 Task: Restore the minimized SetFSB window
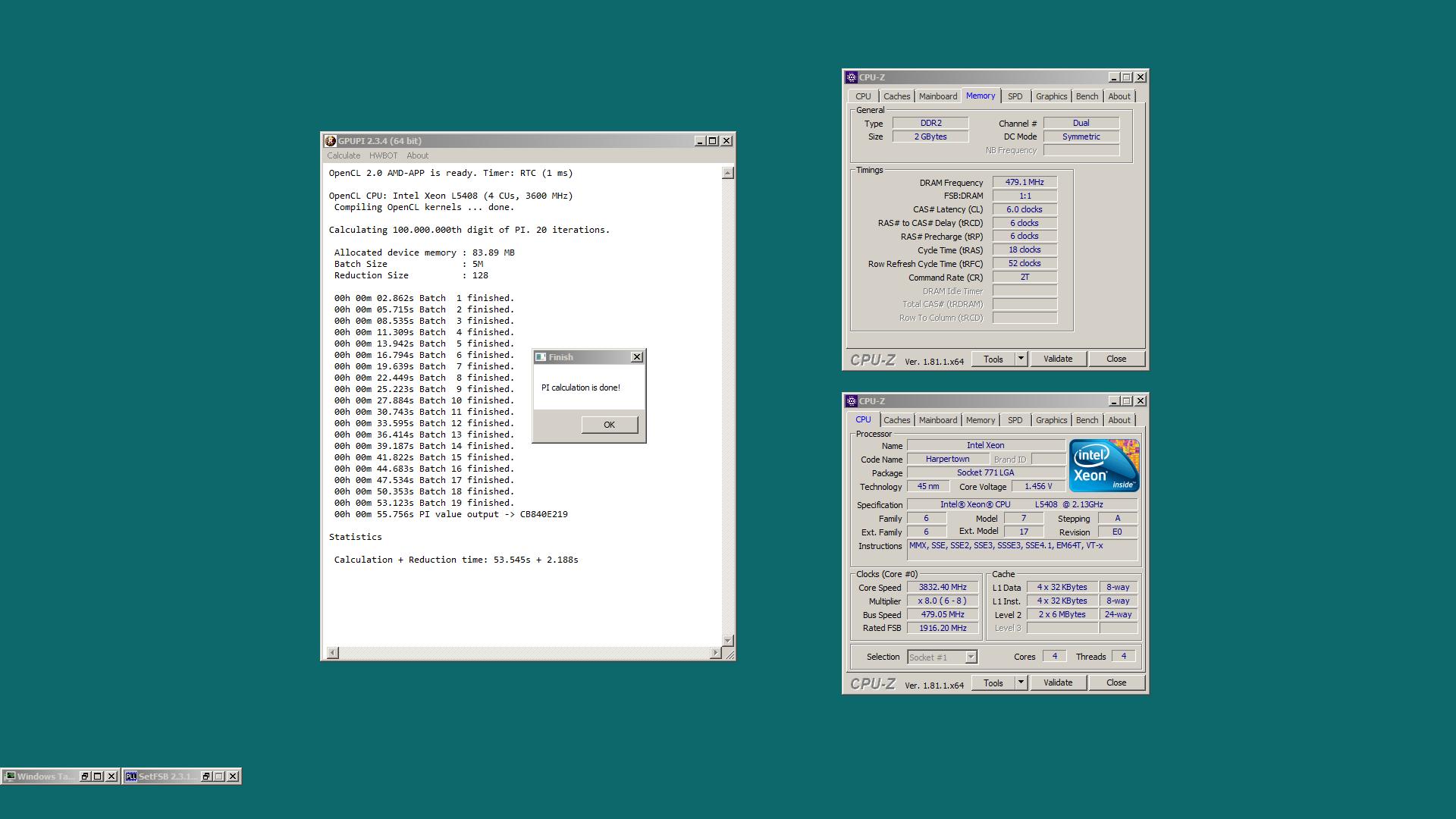[206, 777]
